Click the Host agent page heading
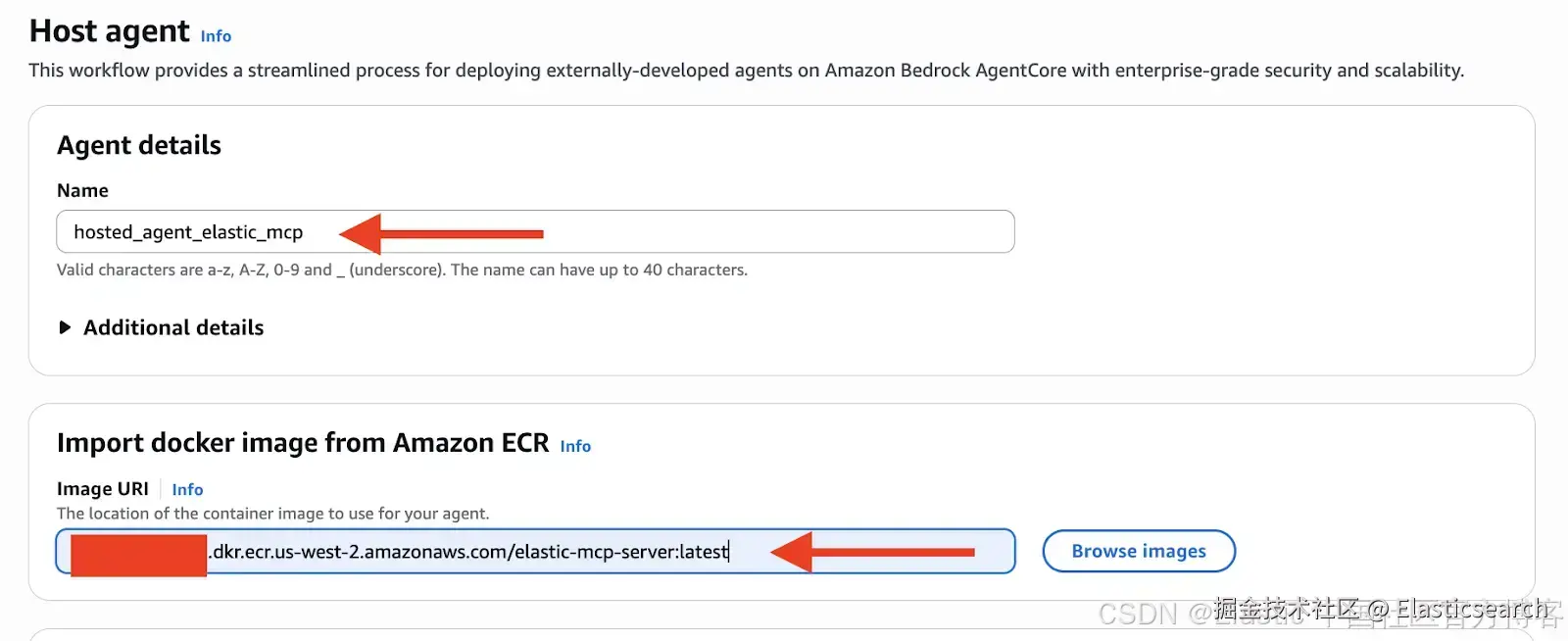The height and width of the screenshot is (641, 1568). (110, 31)
